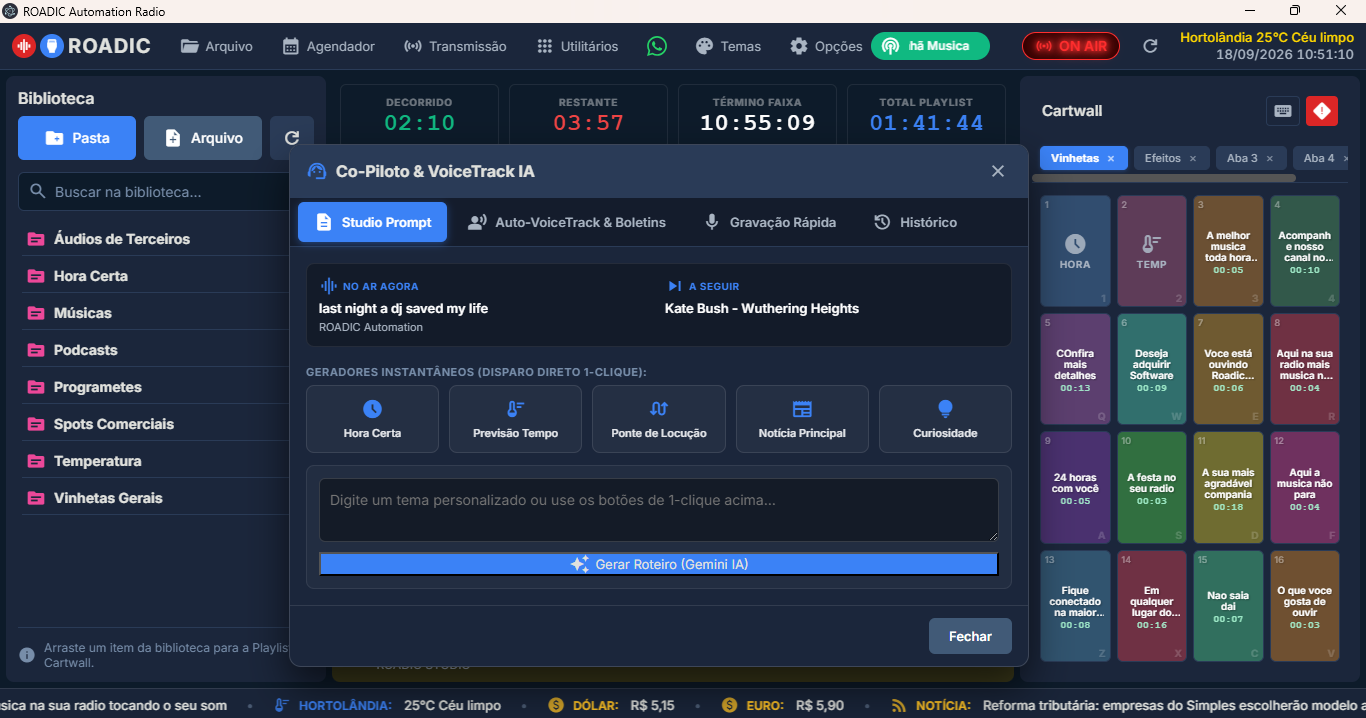Open the Agendador menu
The height and width of the screenshot is (718, 1366).
tap(329, 46)
